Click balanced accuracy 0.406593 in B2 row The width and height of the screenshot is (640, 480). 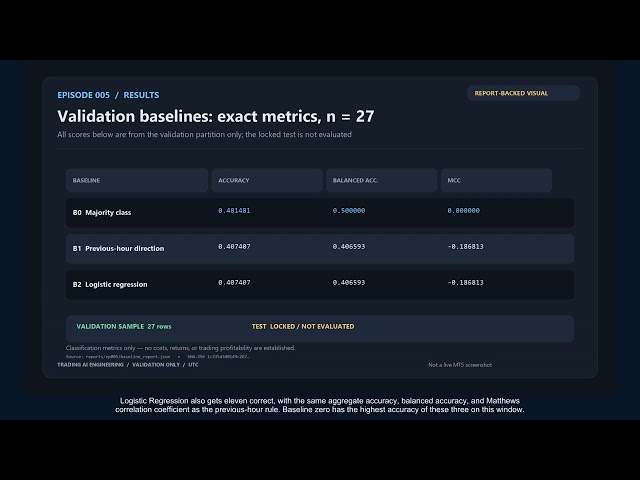pyautogui.click(x=349, y=282)
